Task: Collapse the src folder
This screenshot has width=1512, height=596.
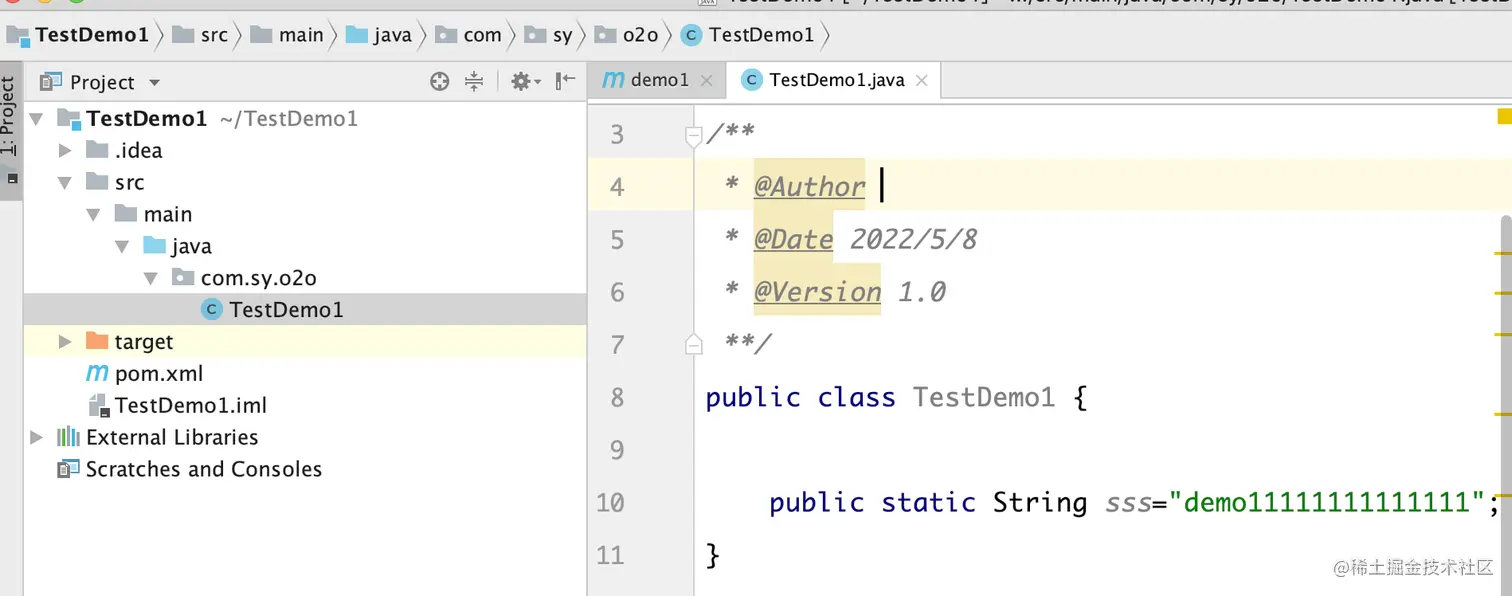Action: pos(65,183)
